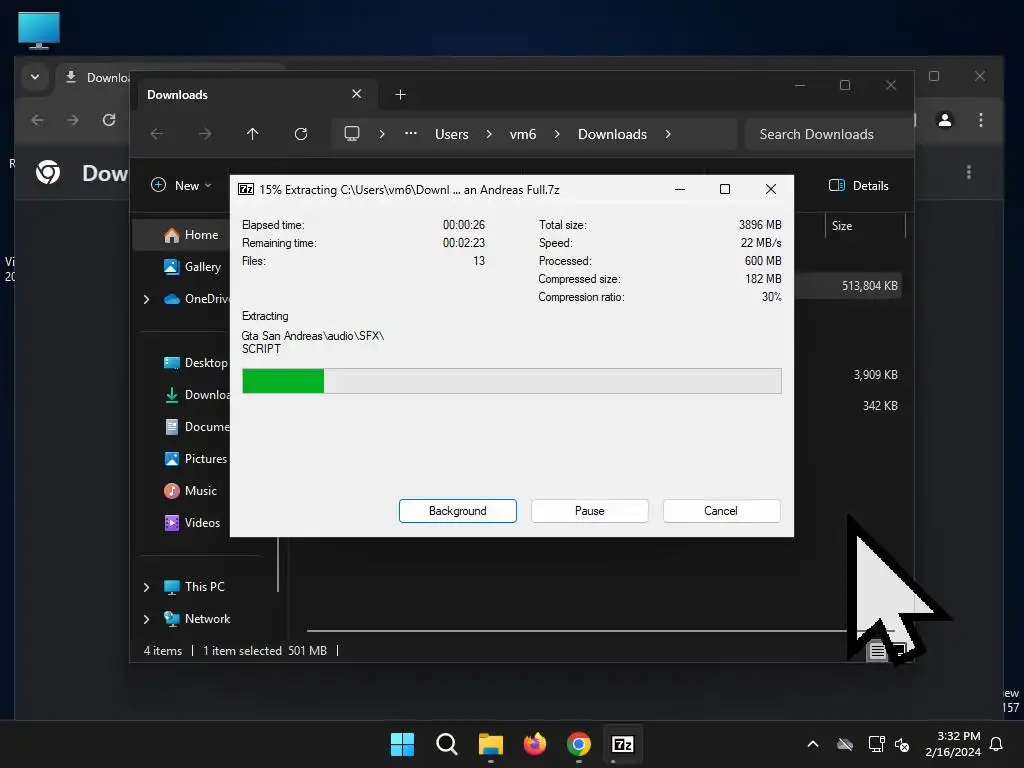
Task: Toggle the Details pane button
Action: click(858, 185)
